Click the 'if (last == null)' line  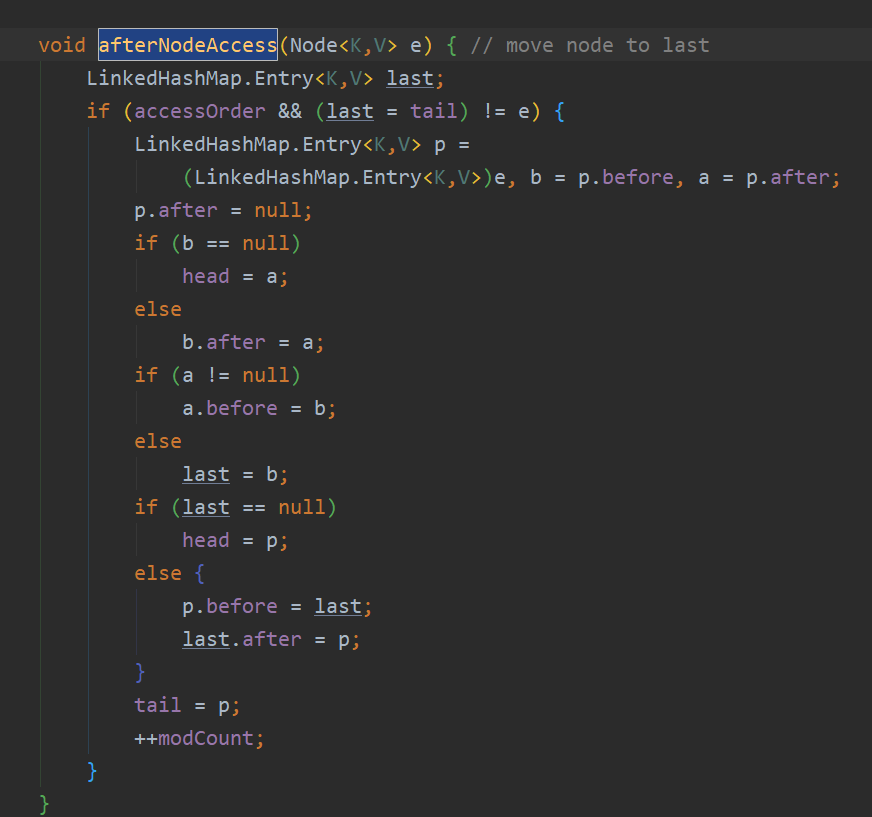235,507
